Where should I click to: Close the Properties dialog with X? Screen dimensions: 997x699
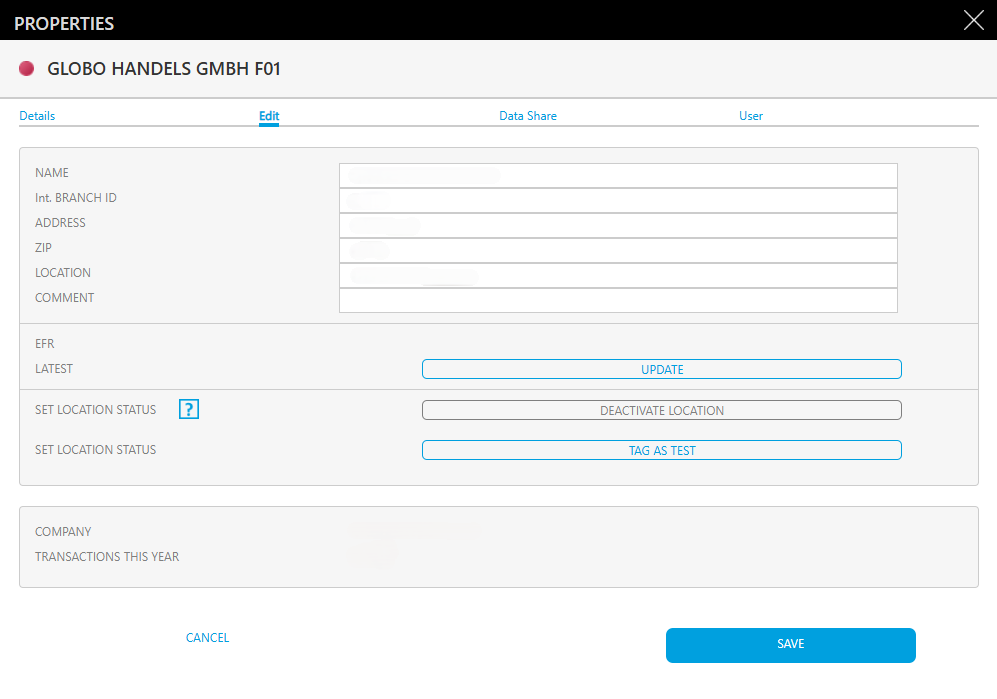click(x=973, y=21)
